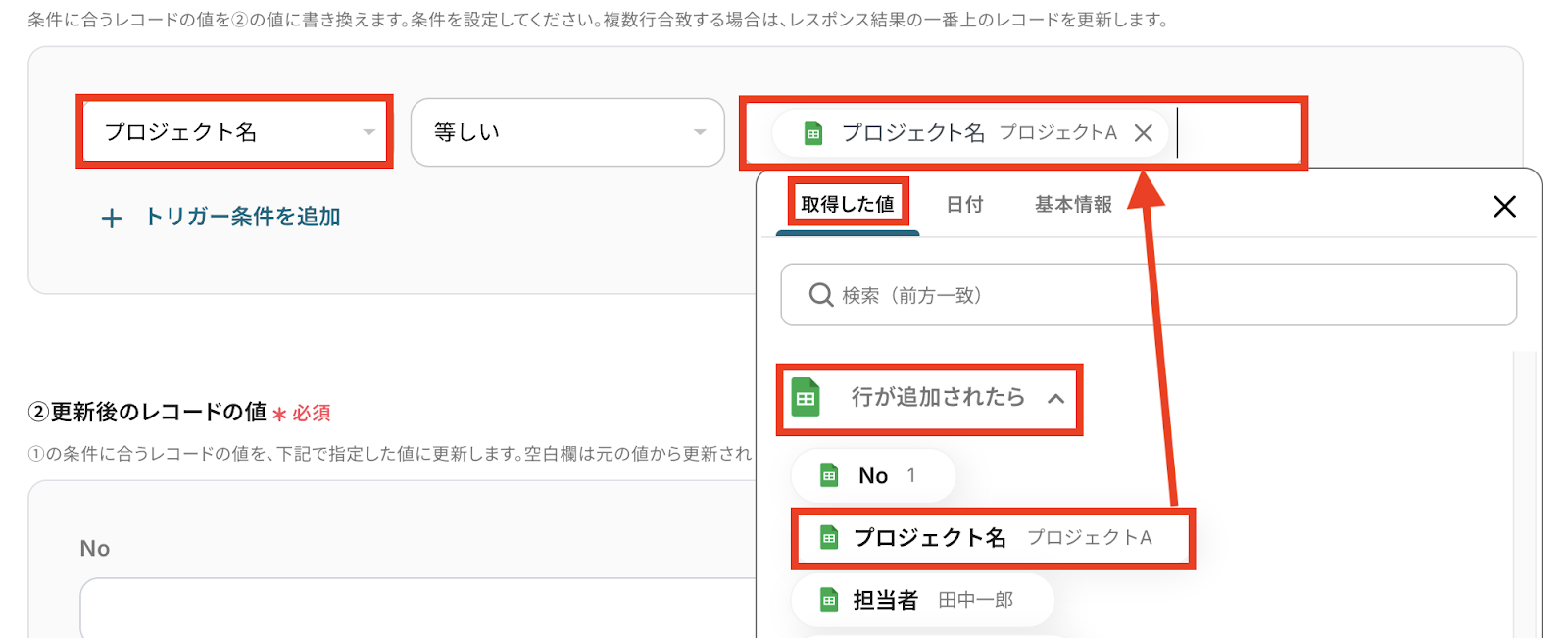The image size is (1568, 638).
Task: Click トリガー条件を追加 link
Action: [x=242, y=217]
